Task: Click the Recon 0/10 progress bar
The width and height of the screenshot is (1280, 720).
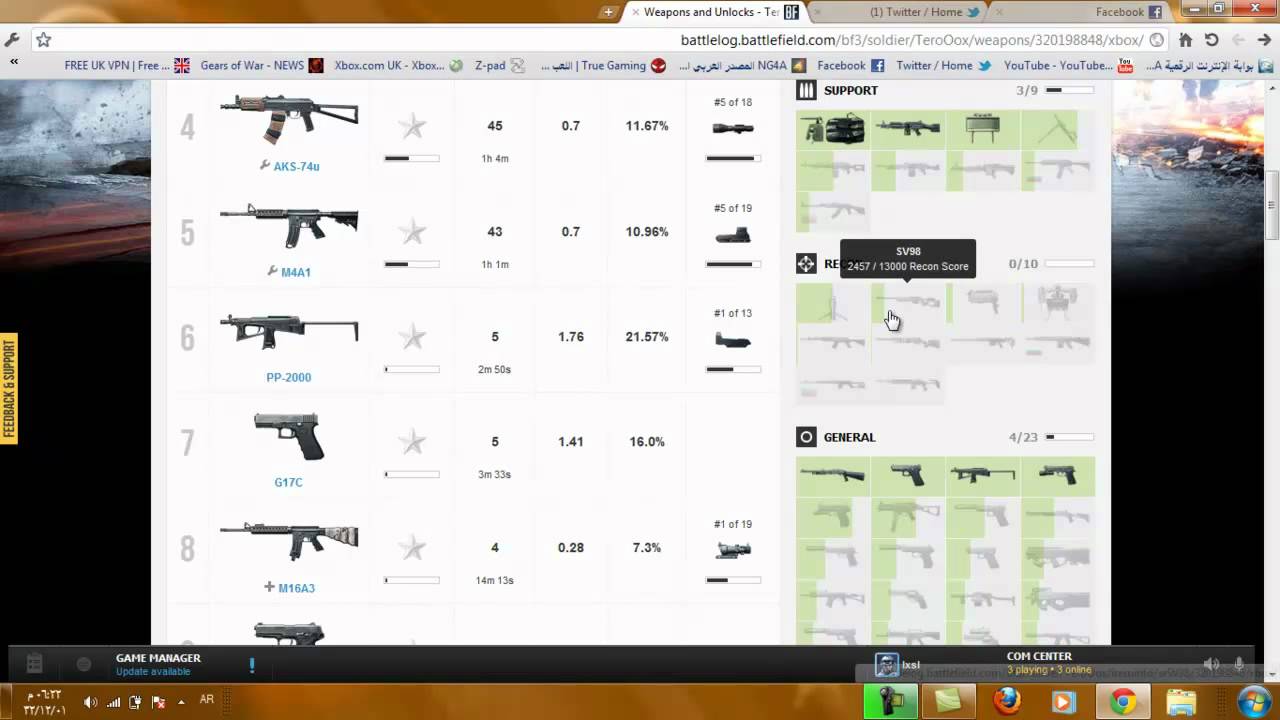Action: pyautogui.click(x=1069, y=264)
